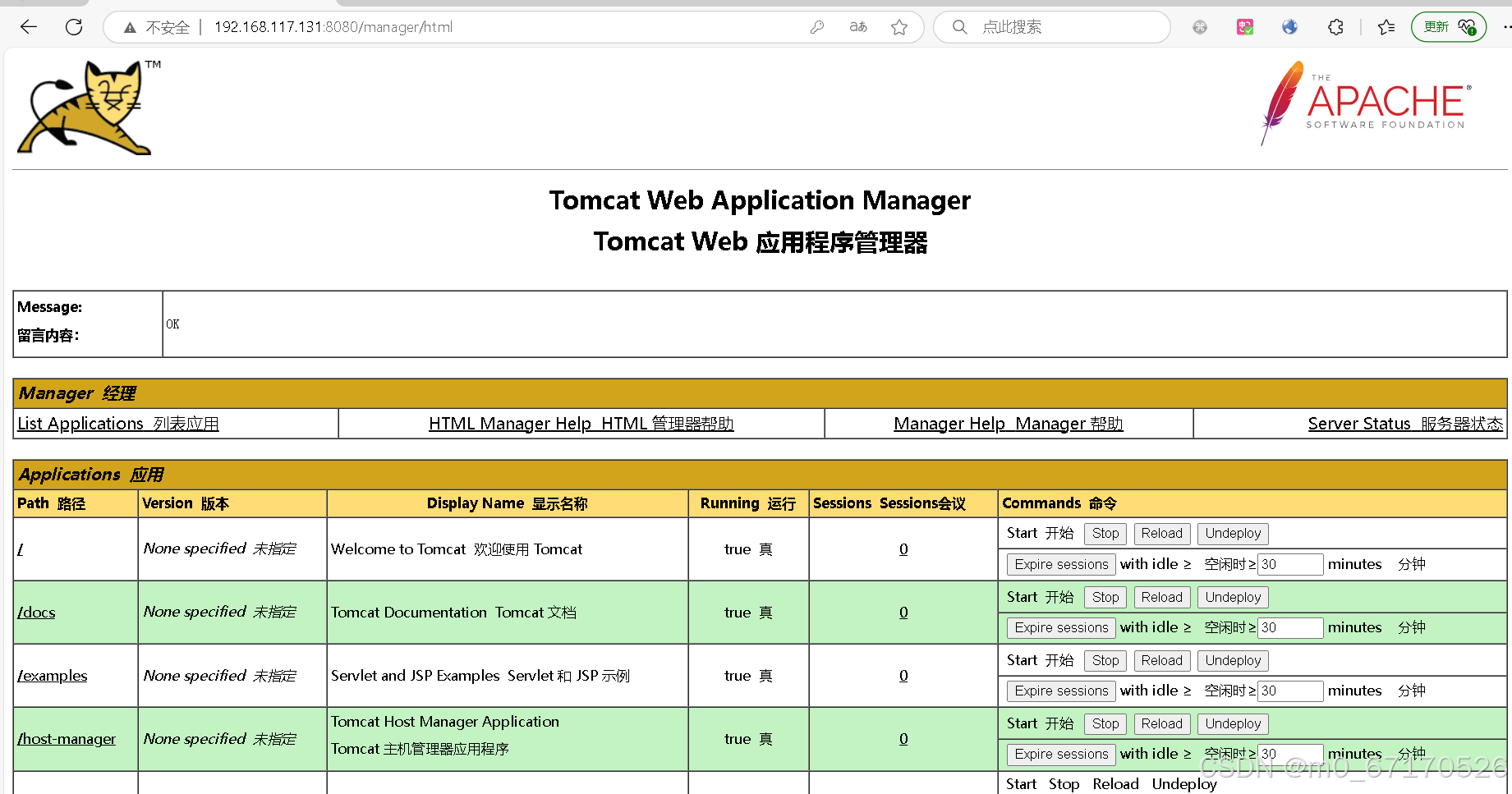Screen dimensions: 1512x794
Task: Click 'Tomcat Web Application Manager' heading
Action: click(x=760, y=200)
